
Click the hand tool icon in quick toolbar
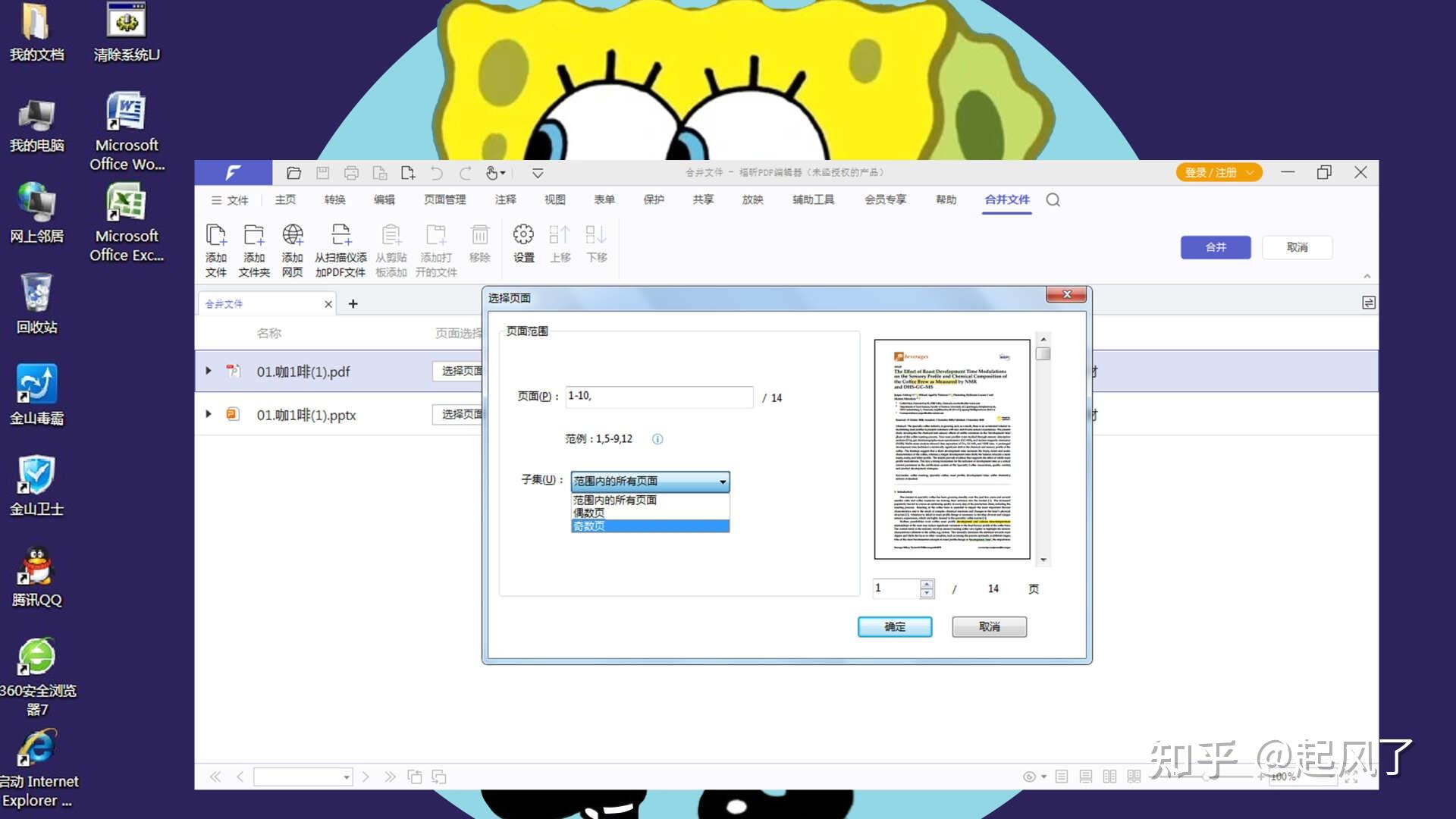click(x=494, y=173)
